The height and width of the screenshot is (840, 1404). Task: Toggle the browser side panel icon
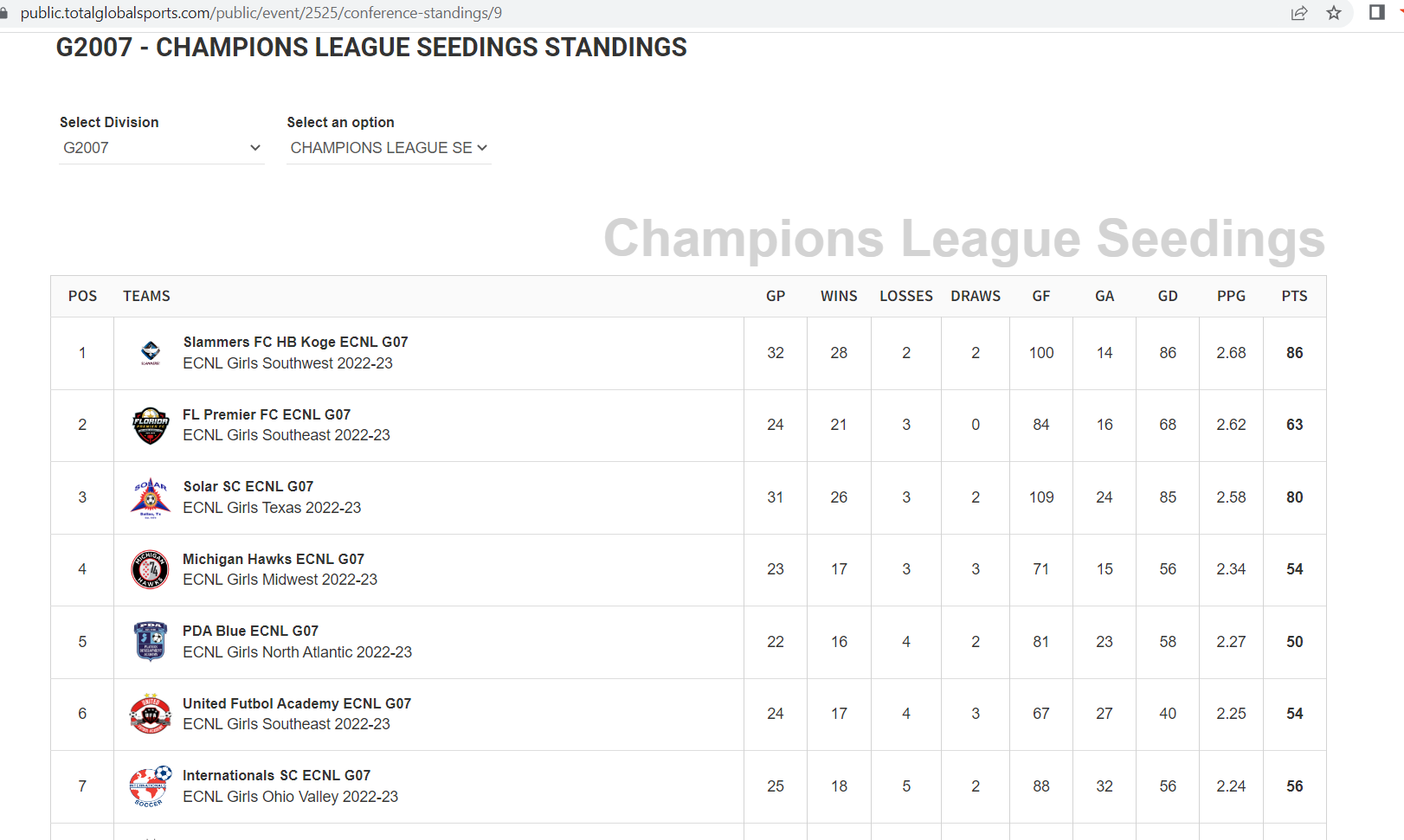click(1376, 13)
